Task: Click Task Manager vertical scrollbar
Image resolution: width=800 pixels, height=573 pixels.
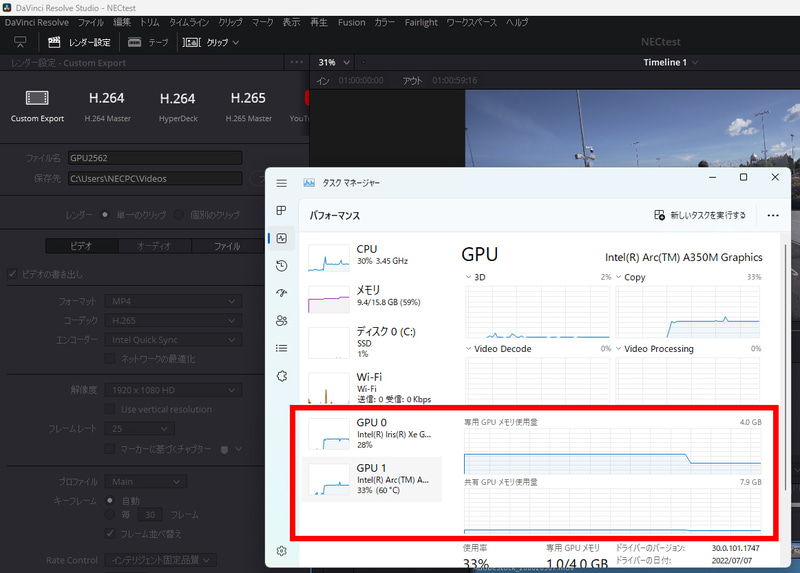Action: click(x=785, y=367)
